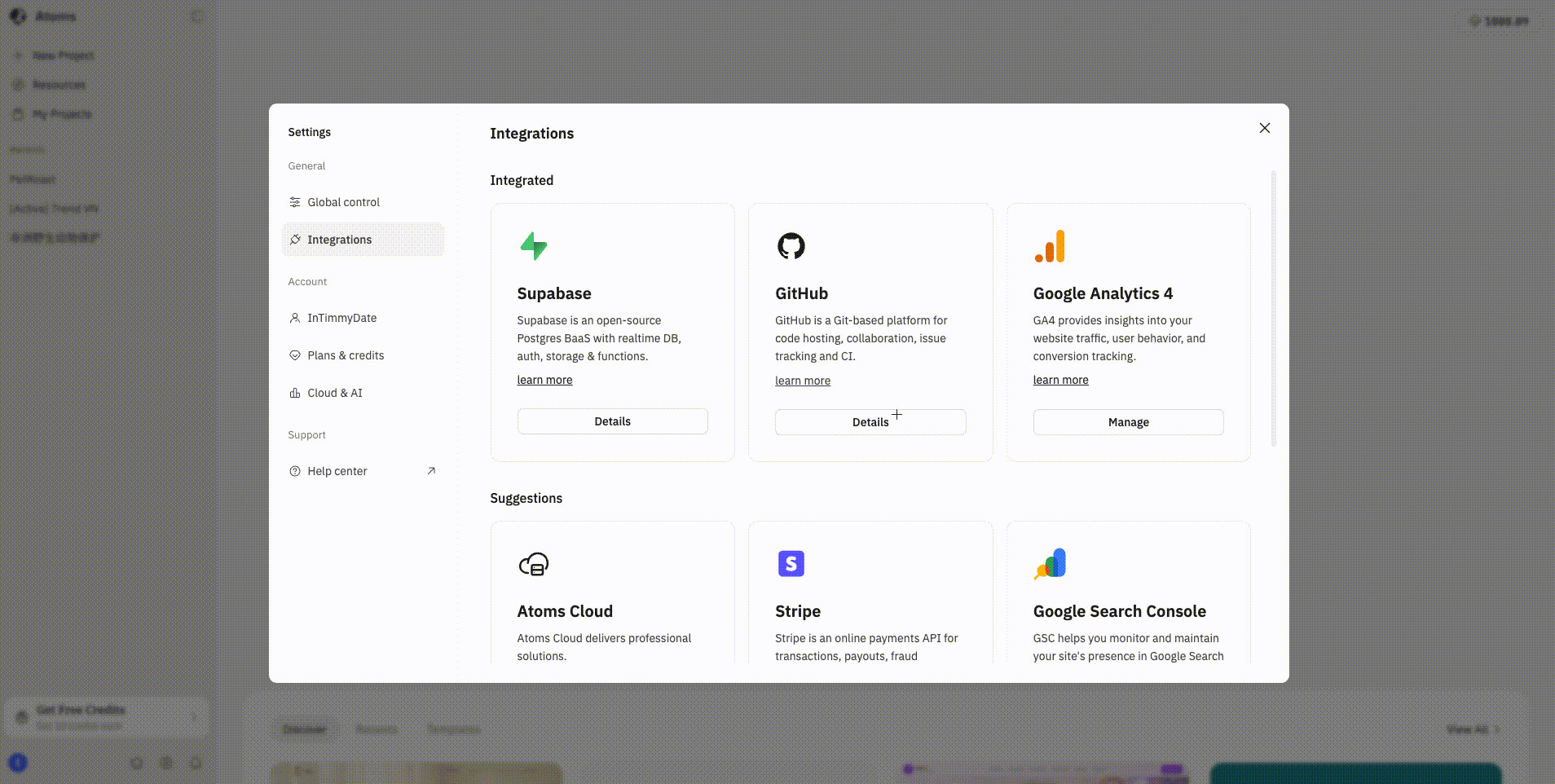Screen dimensions: 1555x784
Task: Click the Help center question mark icon
Action: [x=295, y=471]
